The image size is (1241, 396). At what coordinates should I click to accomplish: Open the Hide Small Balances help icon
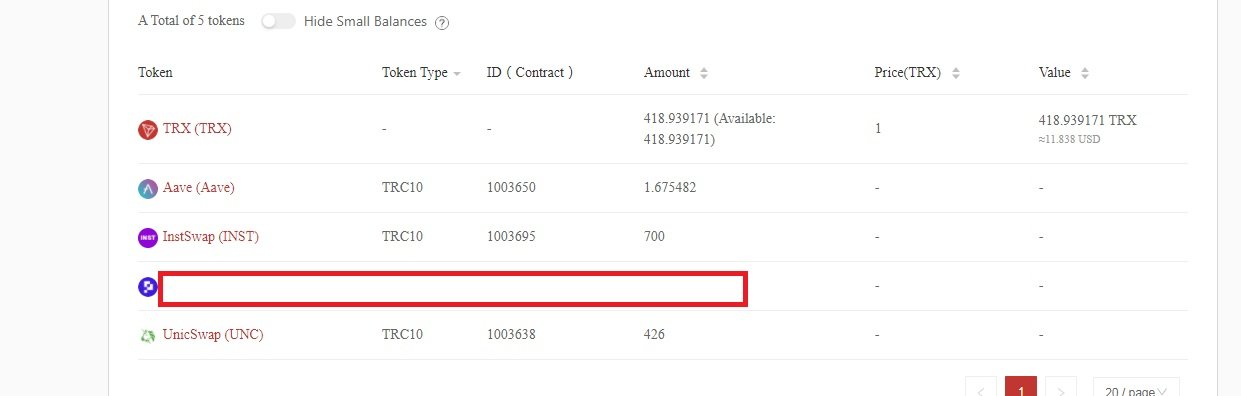442,22
